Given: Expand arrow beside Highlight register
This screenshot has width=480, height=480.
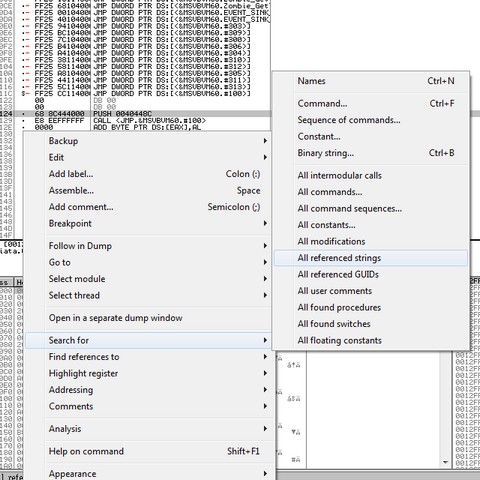Looking at the screenshot, I should coord(265,373).
